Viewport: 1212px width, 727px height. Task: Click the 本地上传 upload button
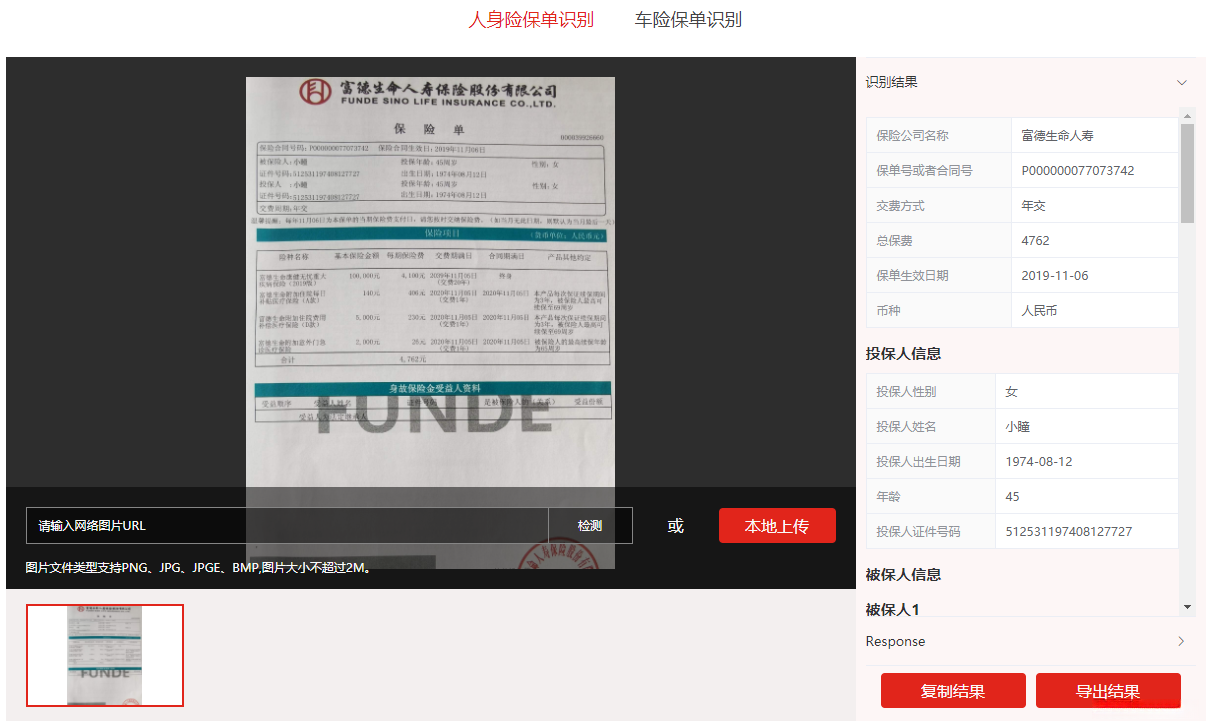[x=777, y=526]
